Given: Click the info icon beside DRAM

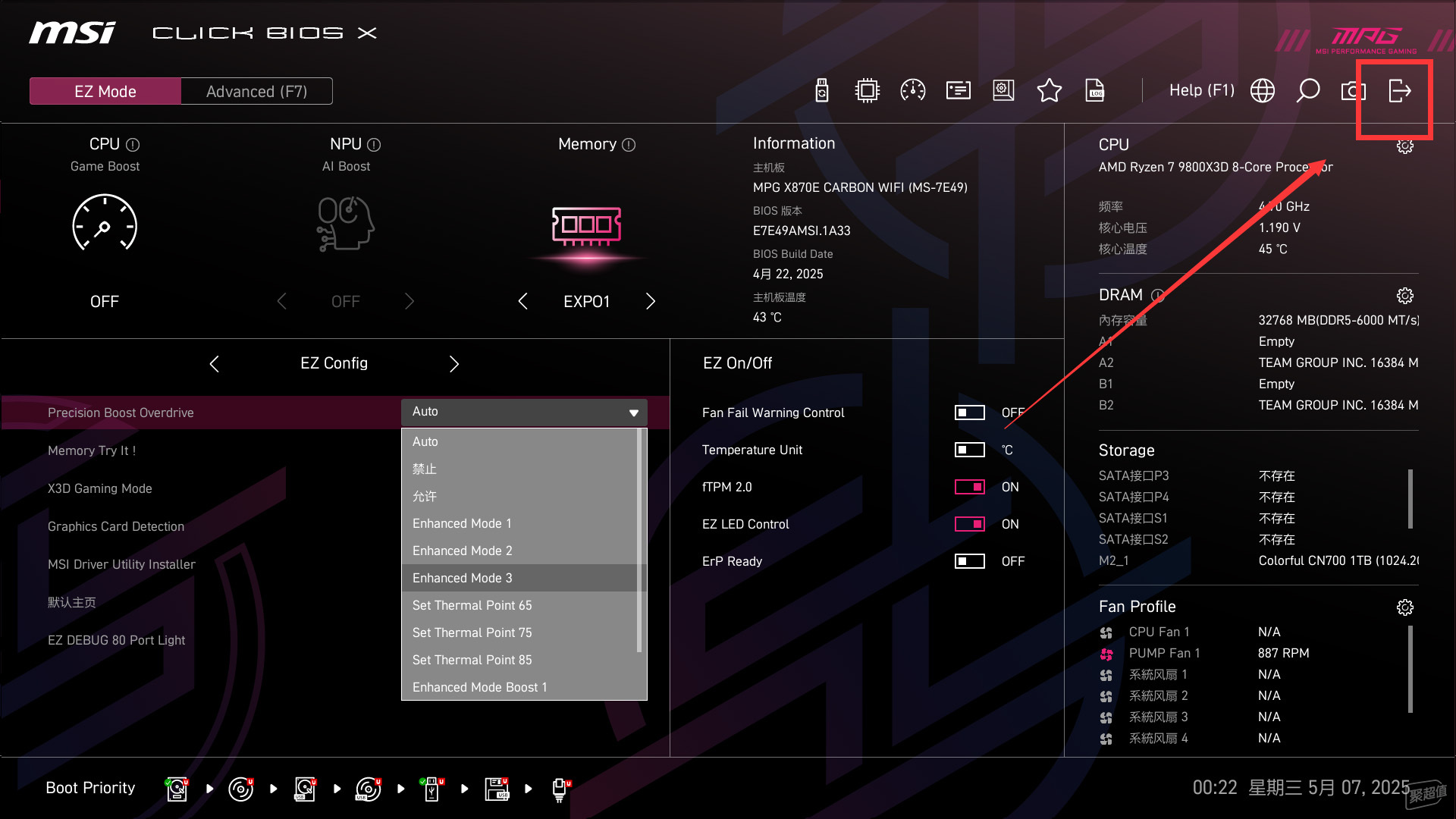Looking at the screenshot, I should tap(1157, 295).
